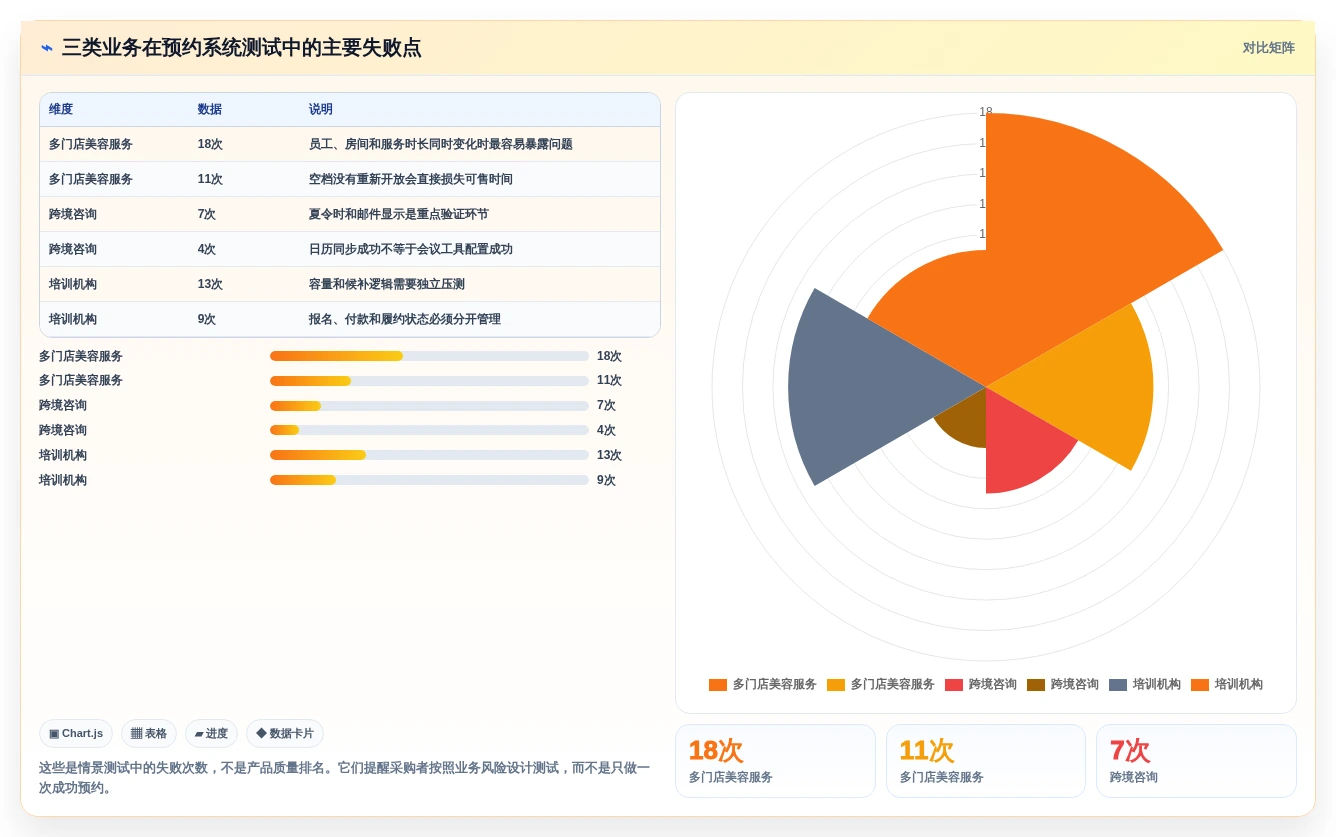Screen dimensions: 1336x837
Task: Toggle the red 跨境咨询 legend swatch
Action: pyautogui.click(x=954, y=685)
